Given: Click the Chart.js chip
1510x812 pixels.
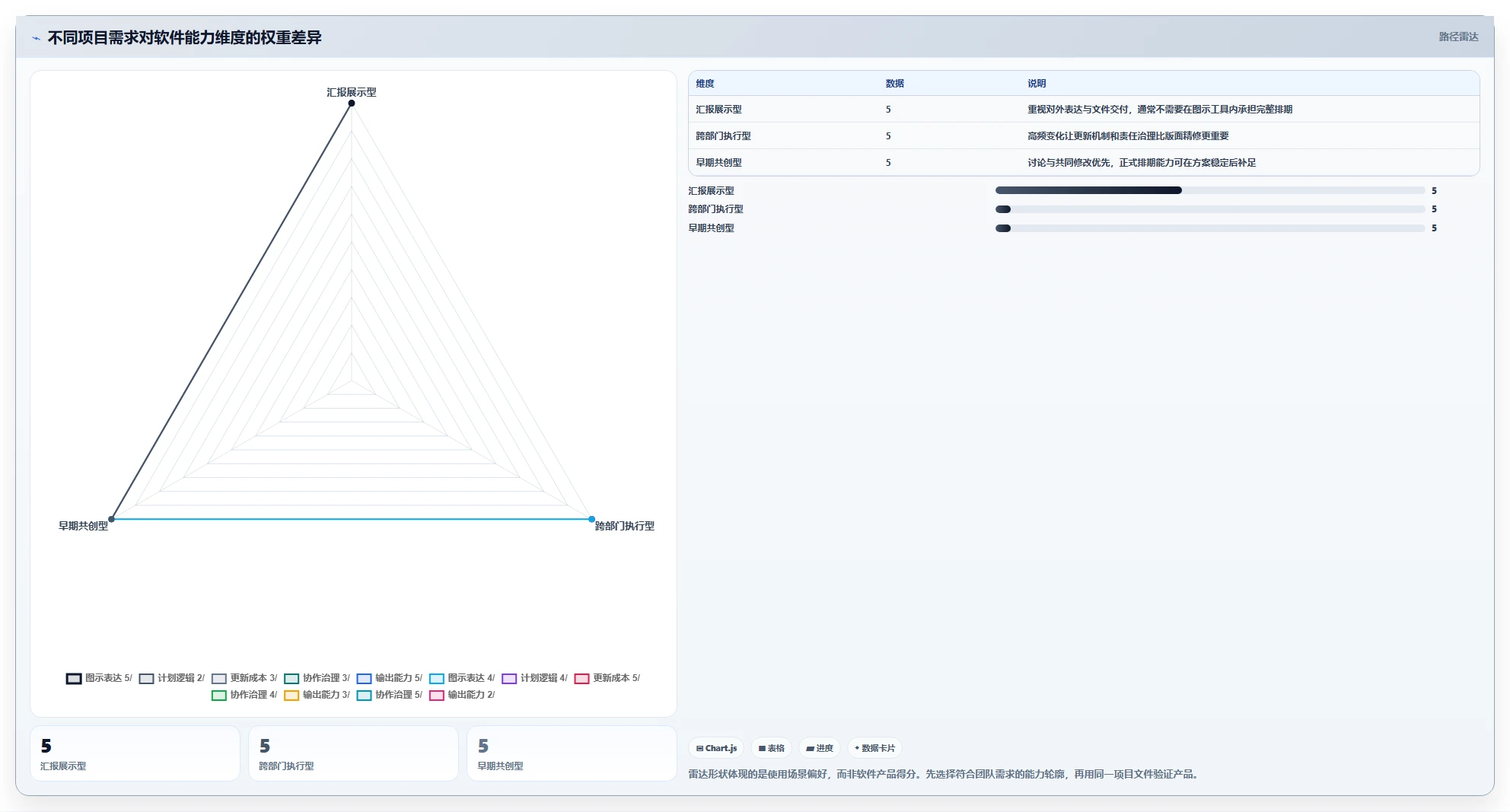Looking at the screenshot, I should pyautogui.click(x=716, y=748).
